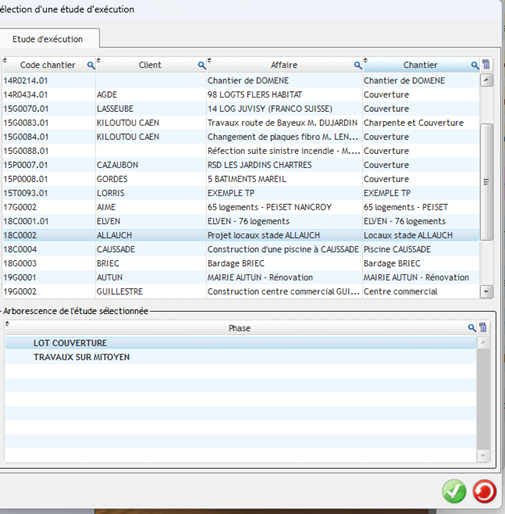Select row 15G0088.01
Image resolution: width=505 pixels, height=514 pixels.
(241, 151)
